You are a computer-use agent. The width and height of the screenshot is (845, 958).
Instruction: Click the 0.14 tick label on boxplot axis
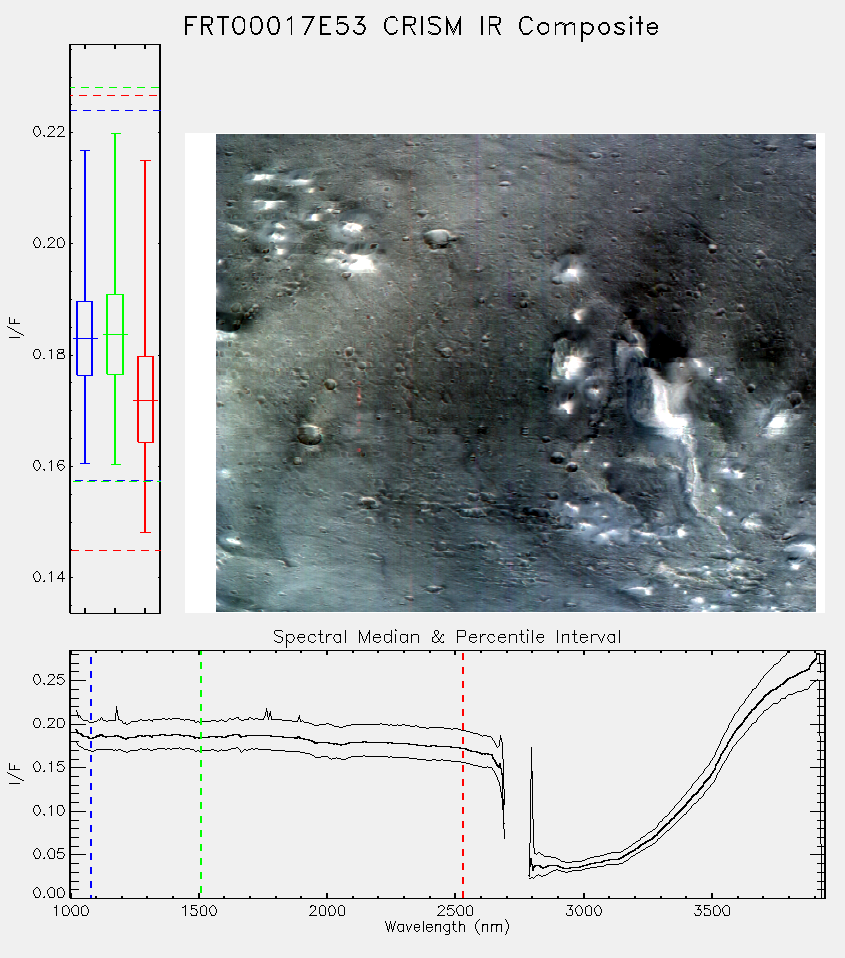pos(48,577)
